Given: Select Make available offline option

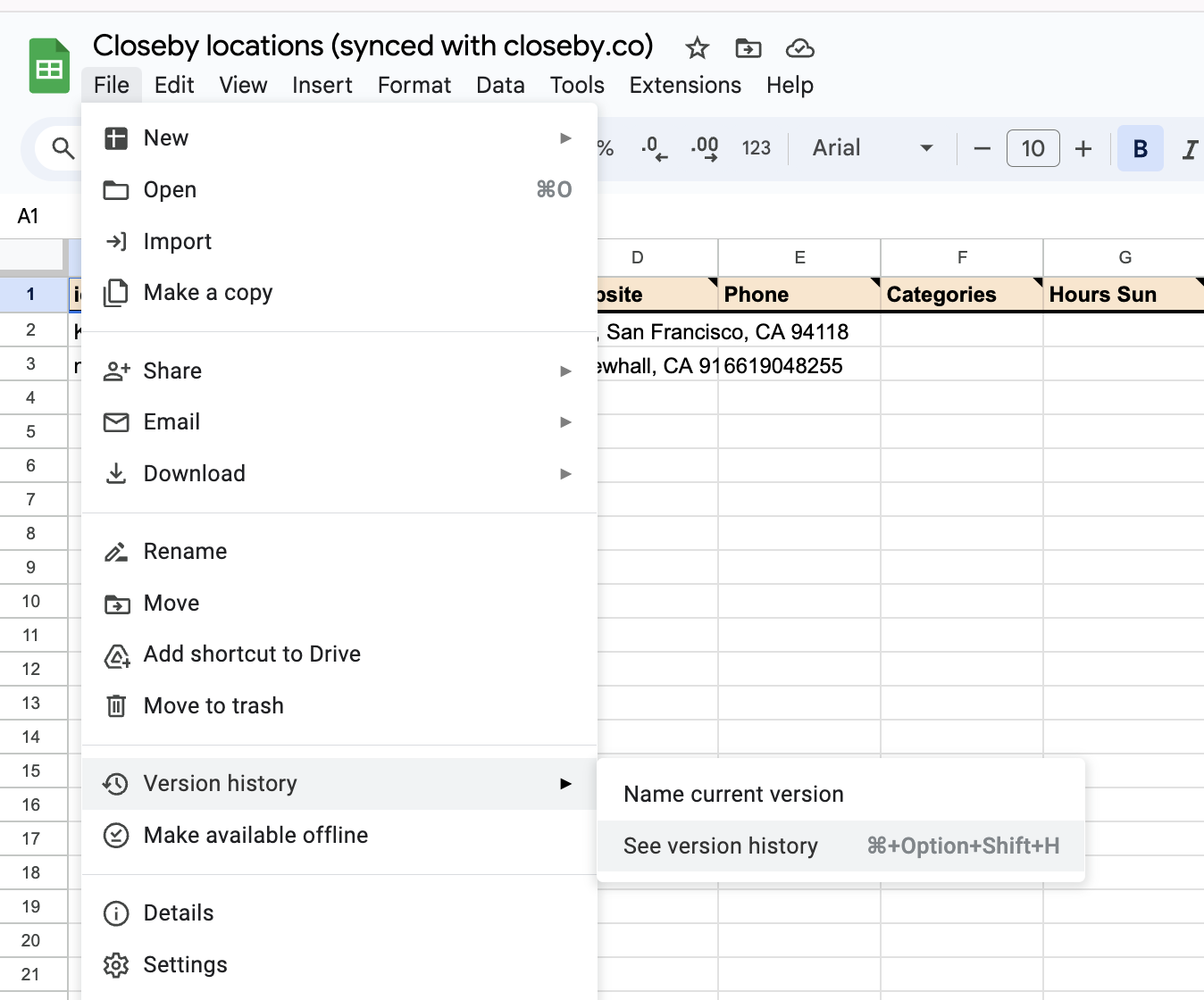Looking at the screenshot, I should click(255, 835).
